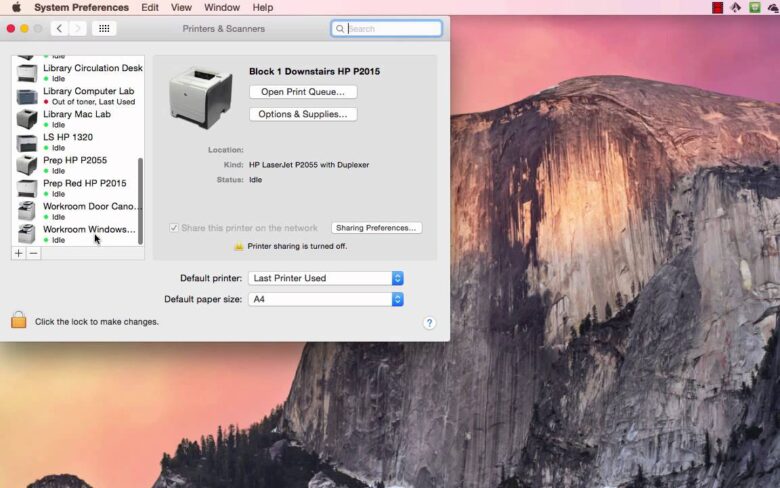Add a printer with the plus button

[x=18, y=253]
